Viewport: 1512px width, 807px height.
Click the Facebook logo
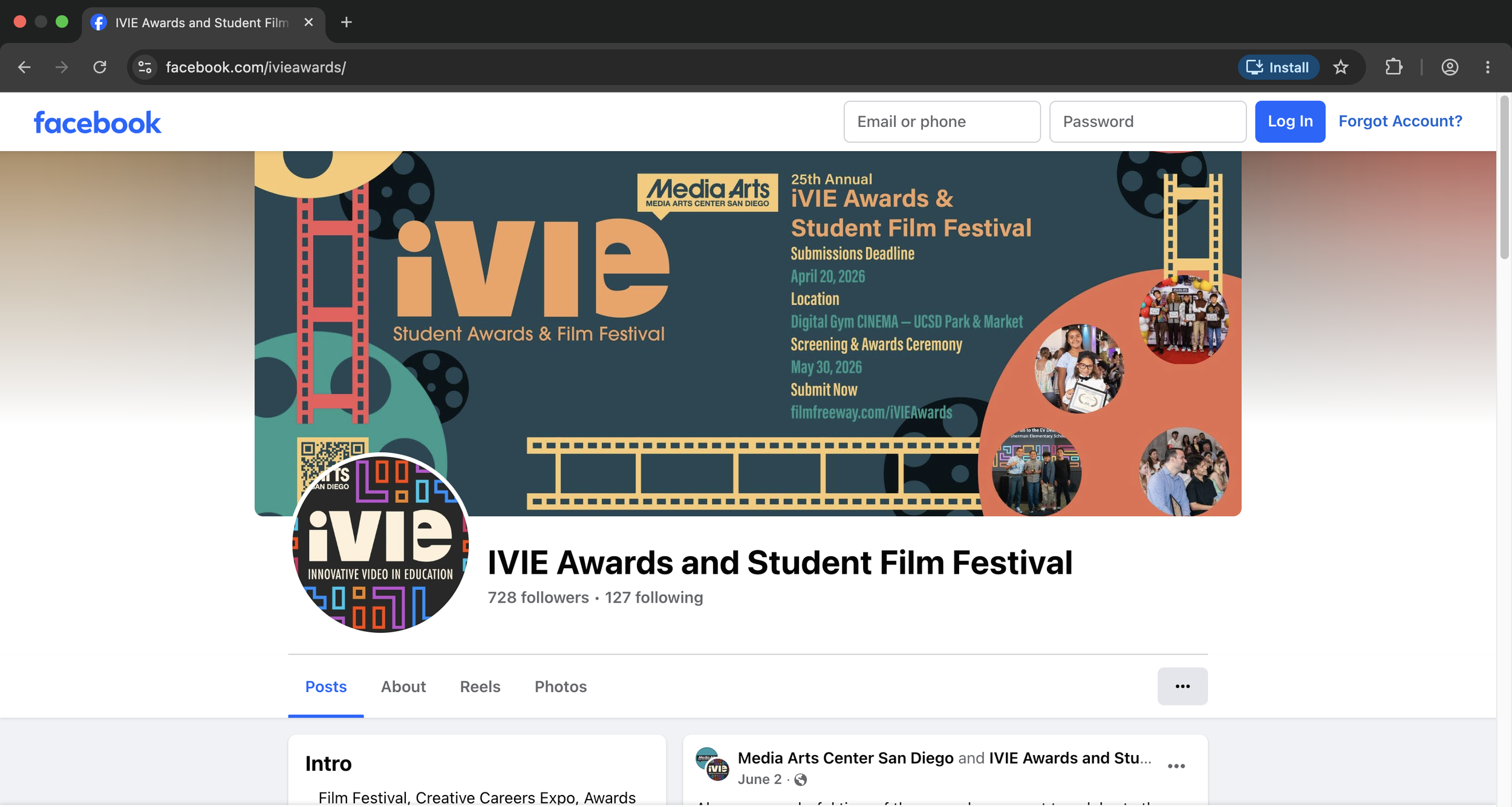97,123
